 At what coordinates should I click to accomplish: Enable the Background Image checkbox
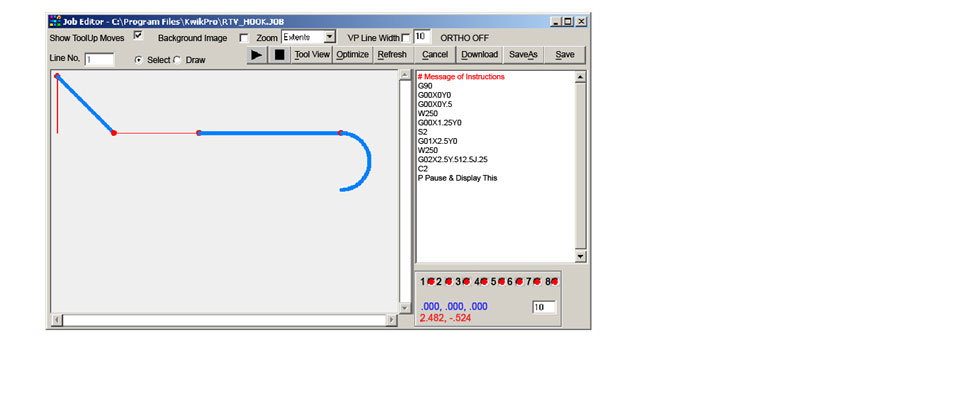(244, 38)
